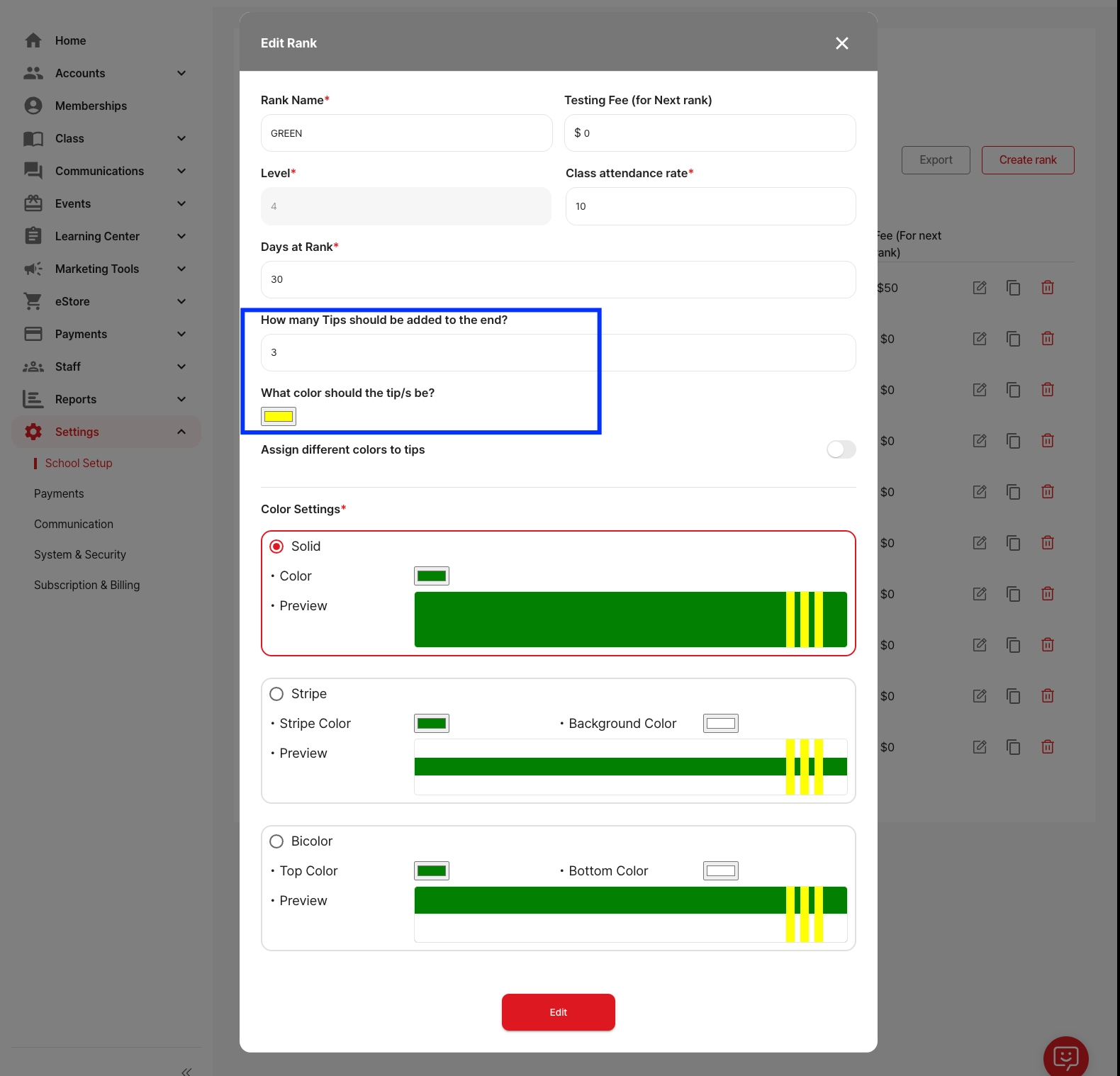
Task: Click the Export button
Action: (x=936, y=160)
